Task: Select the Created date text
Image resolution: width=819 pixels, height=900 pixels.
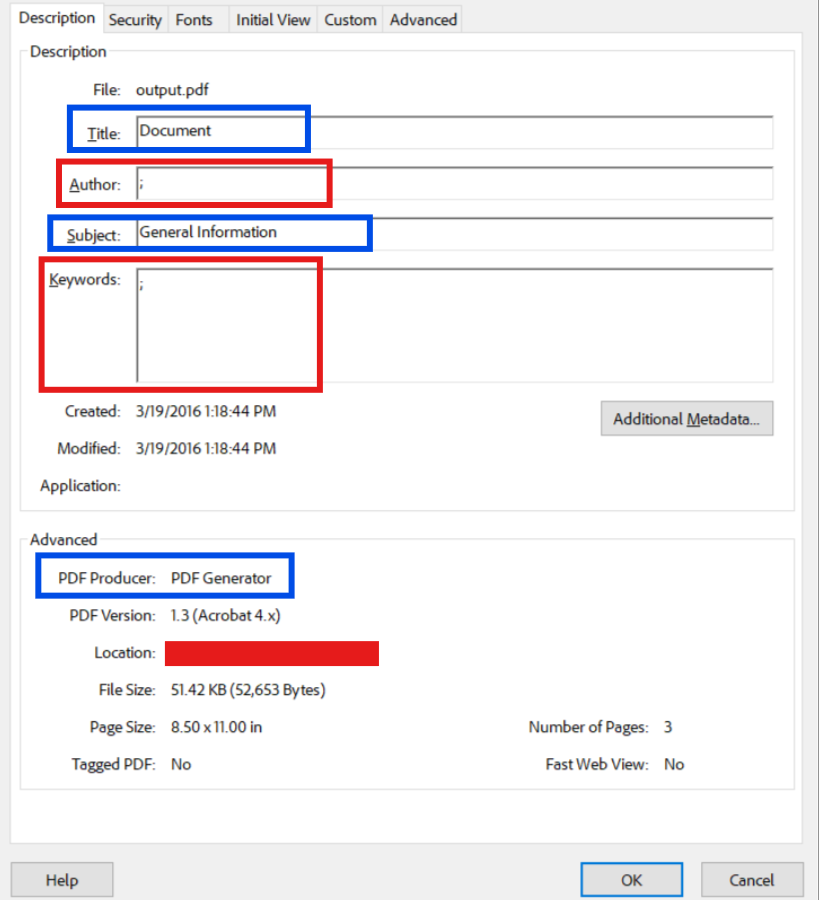Action: [x=207, y=411]
